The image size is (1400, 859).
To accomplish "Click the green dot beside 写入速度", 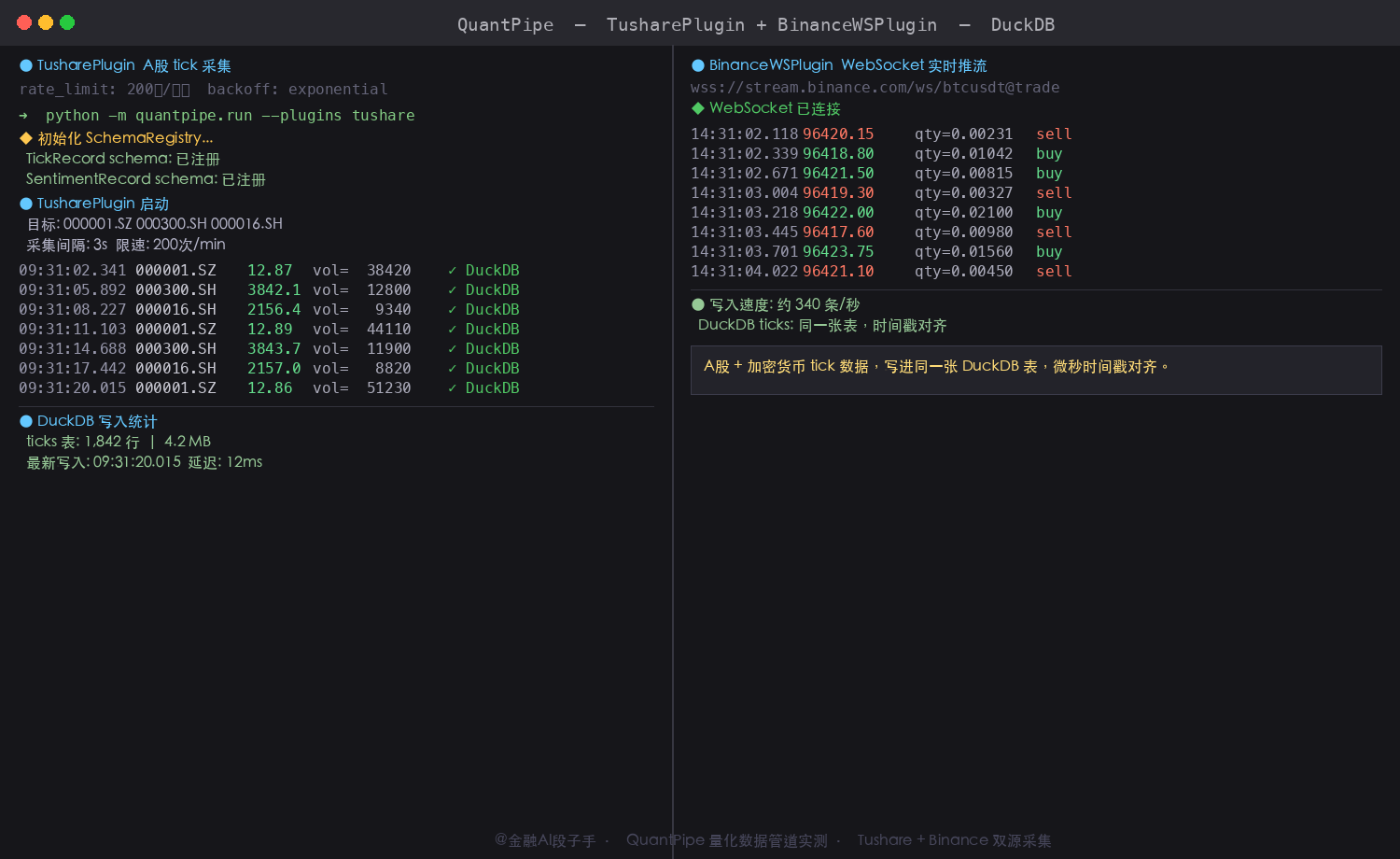I will [698, 304].
